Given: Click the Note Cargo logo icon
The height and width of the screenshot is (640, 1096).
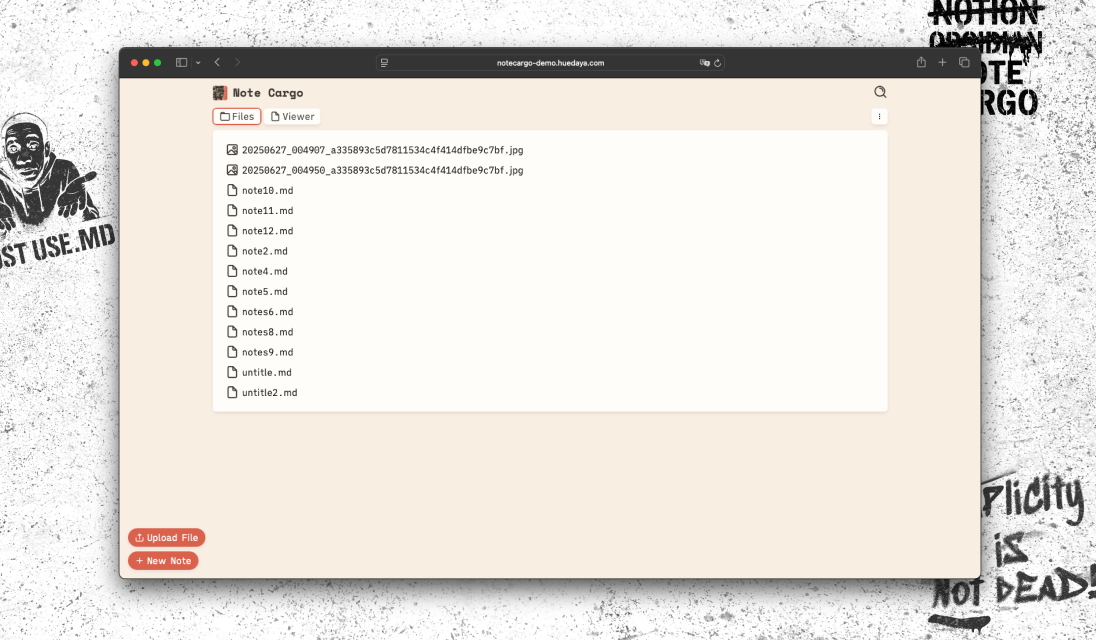Looking at the screenshot, I should coord(220,93).
